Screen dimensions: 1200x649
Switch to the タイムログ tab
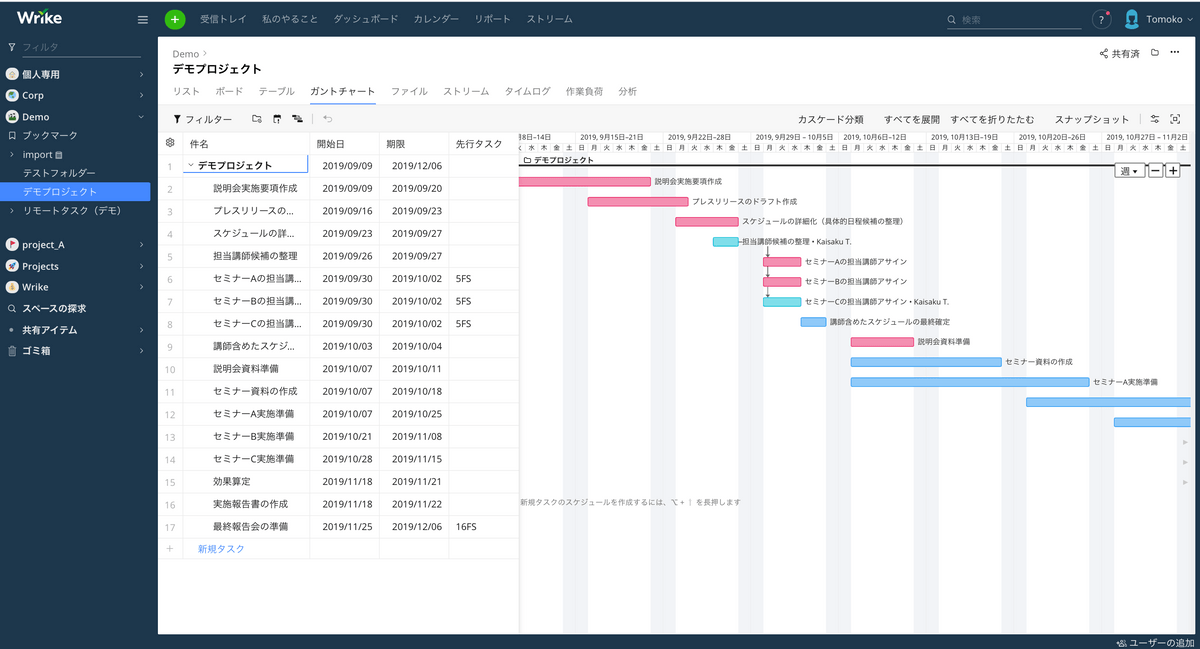(x=527, y=91)
